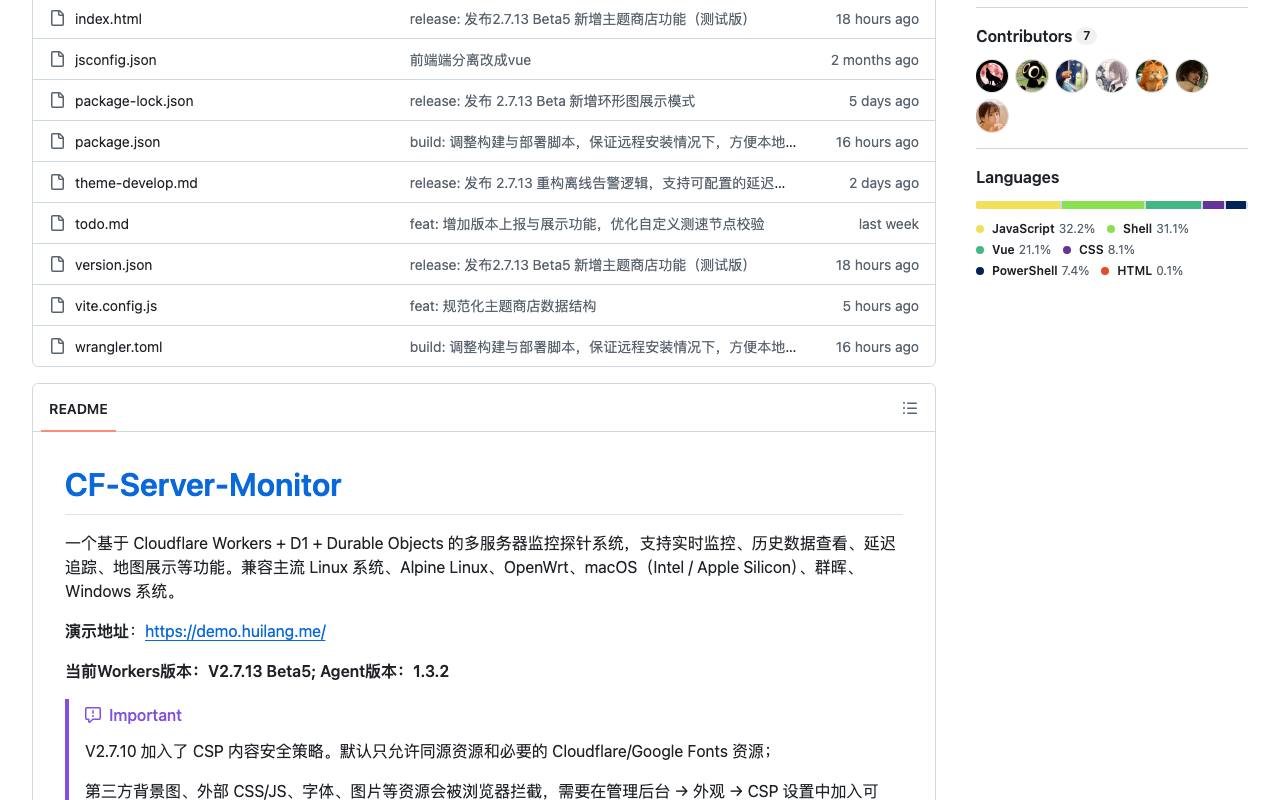
Task: Filter by CSS 8.1% language
Action: [x=1099, y=250]
